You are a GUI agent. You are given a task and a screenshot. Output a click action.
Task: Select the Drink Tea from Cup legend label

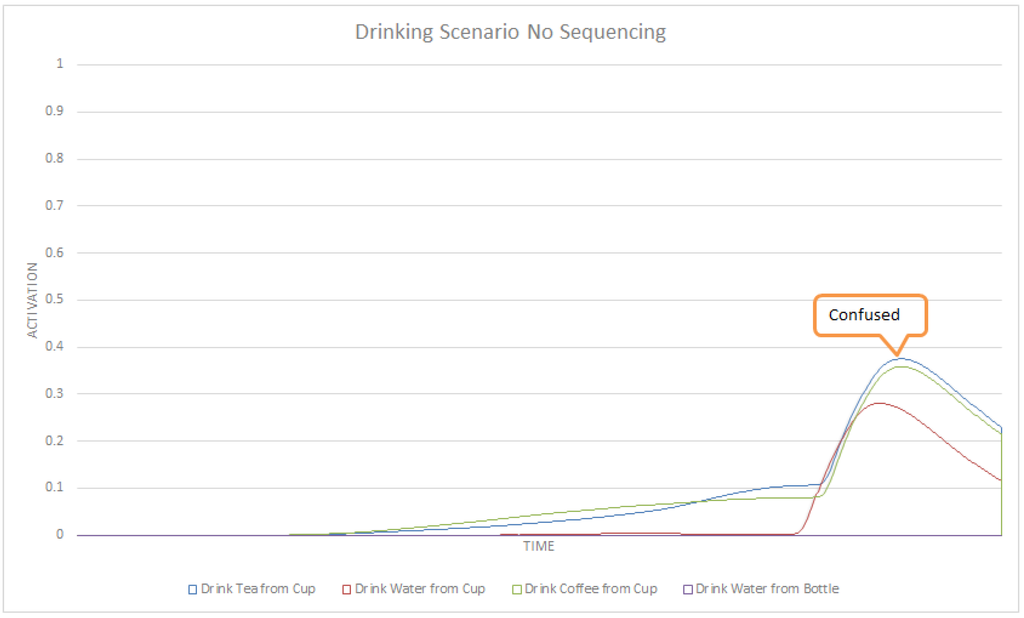pos(258,589)
